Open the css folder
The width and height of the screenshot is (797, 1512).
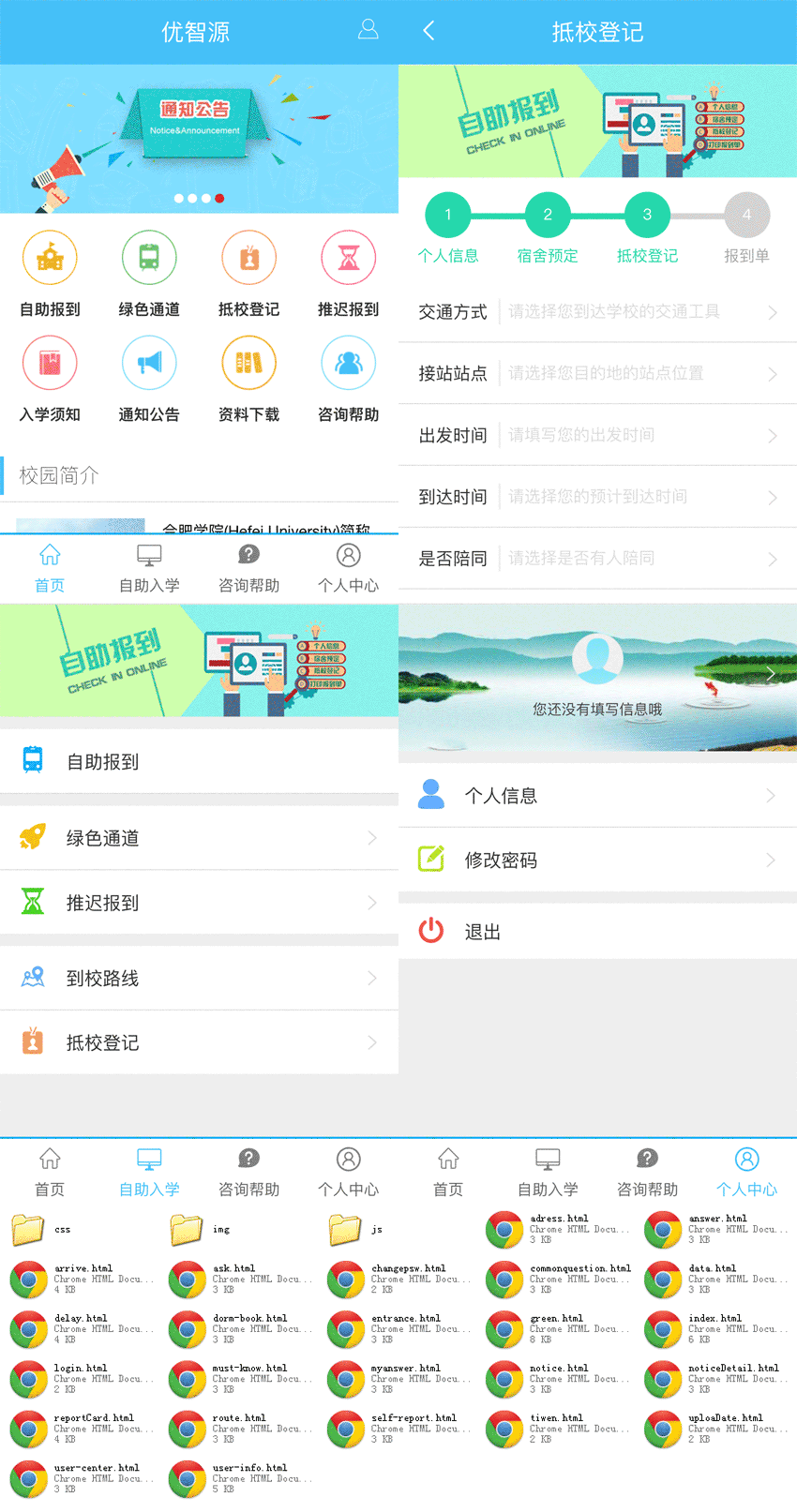tap(28, 1229)
